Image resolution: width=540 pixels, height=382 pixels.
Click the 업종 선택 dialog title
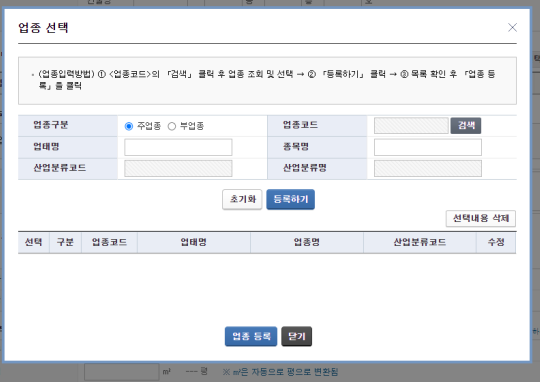43,28
